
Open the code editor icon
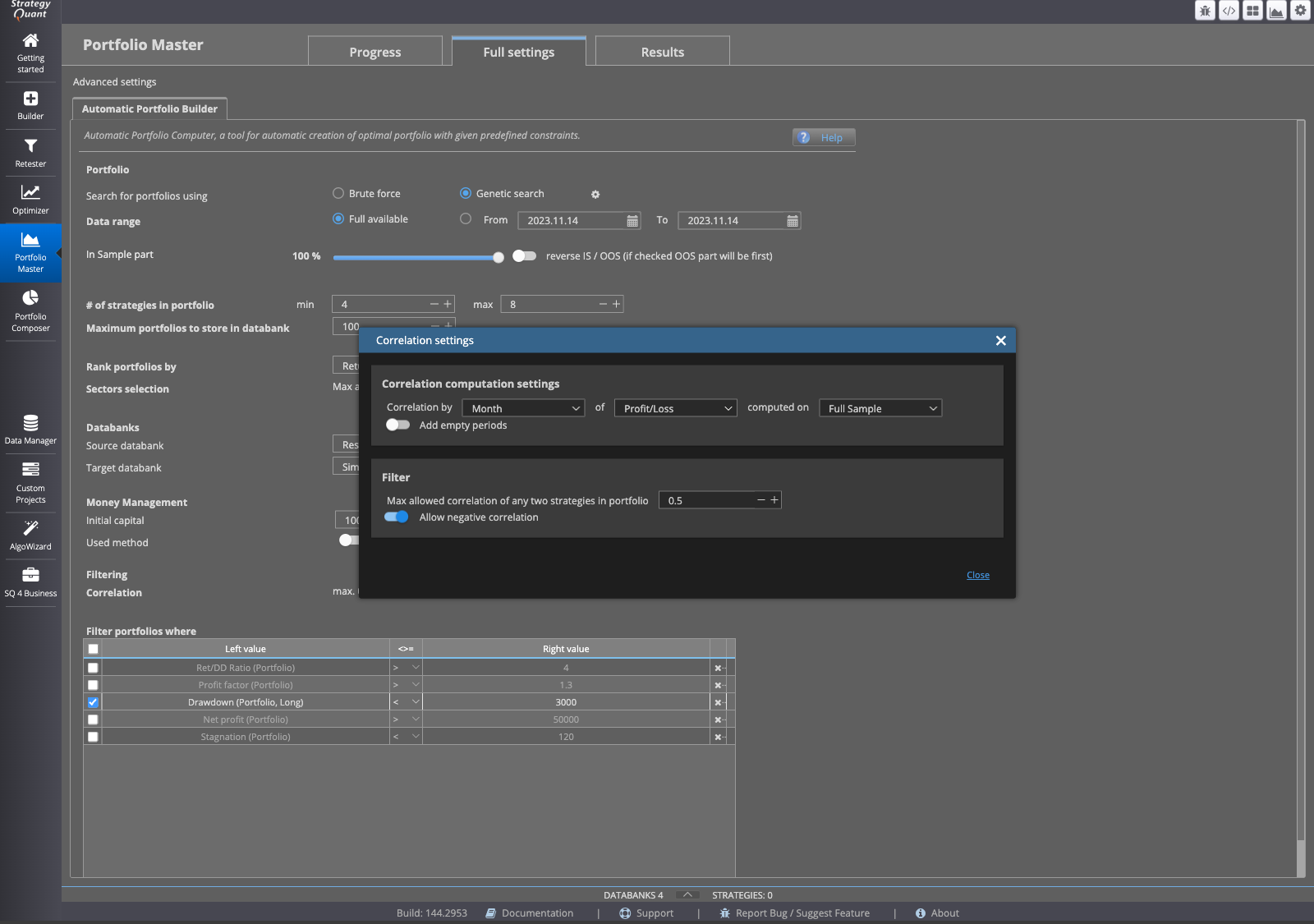point(1229,11)
